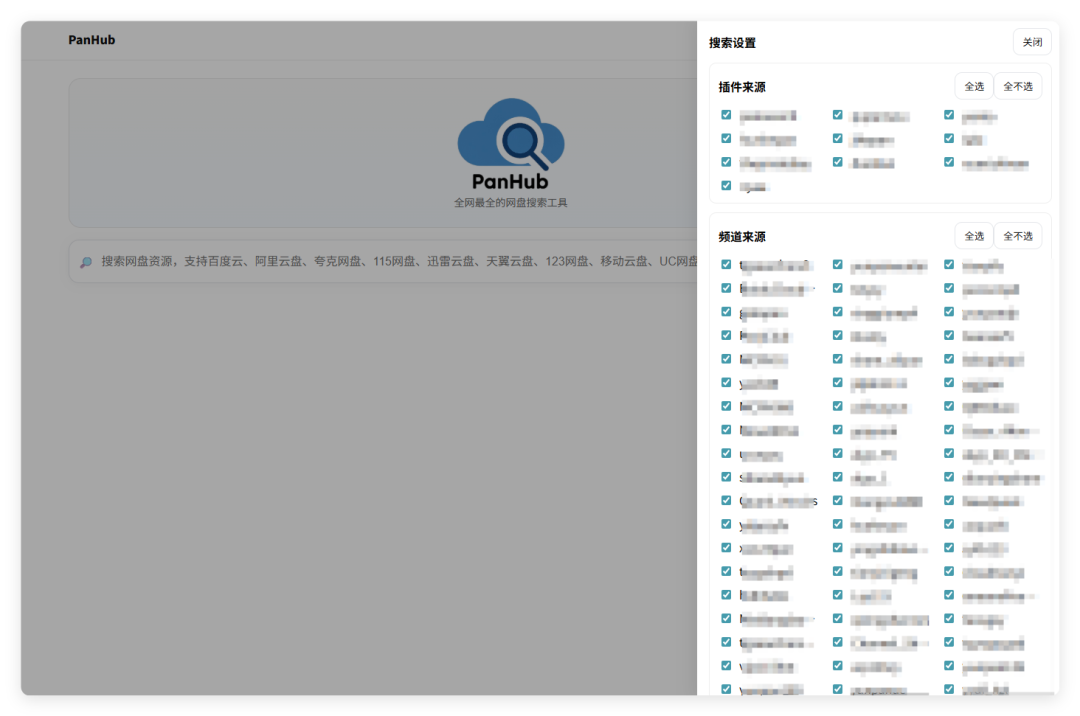The image size is (1080, 716).
Task: Deselect all channels with 全不选 in 频道来源
Action: coord(1017,236)
